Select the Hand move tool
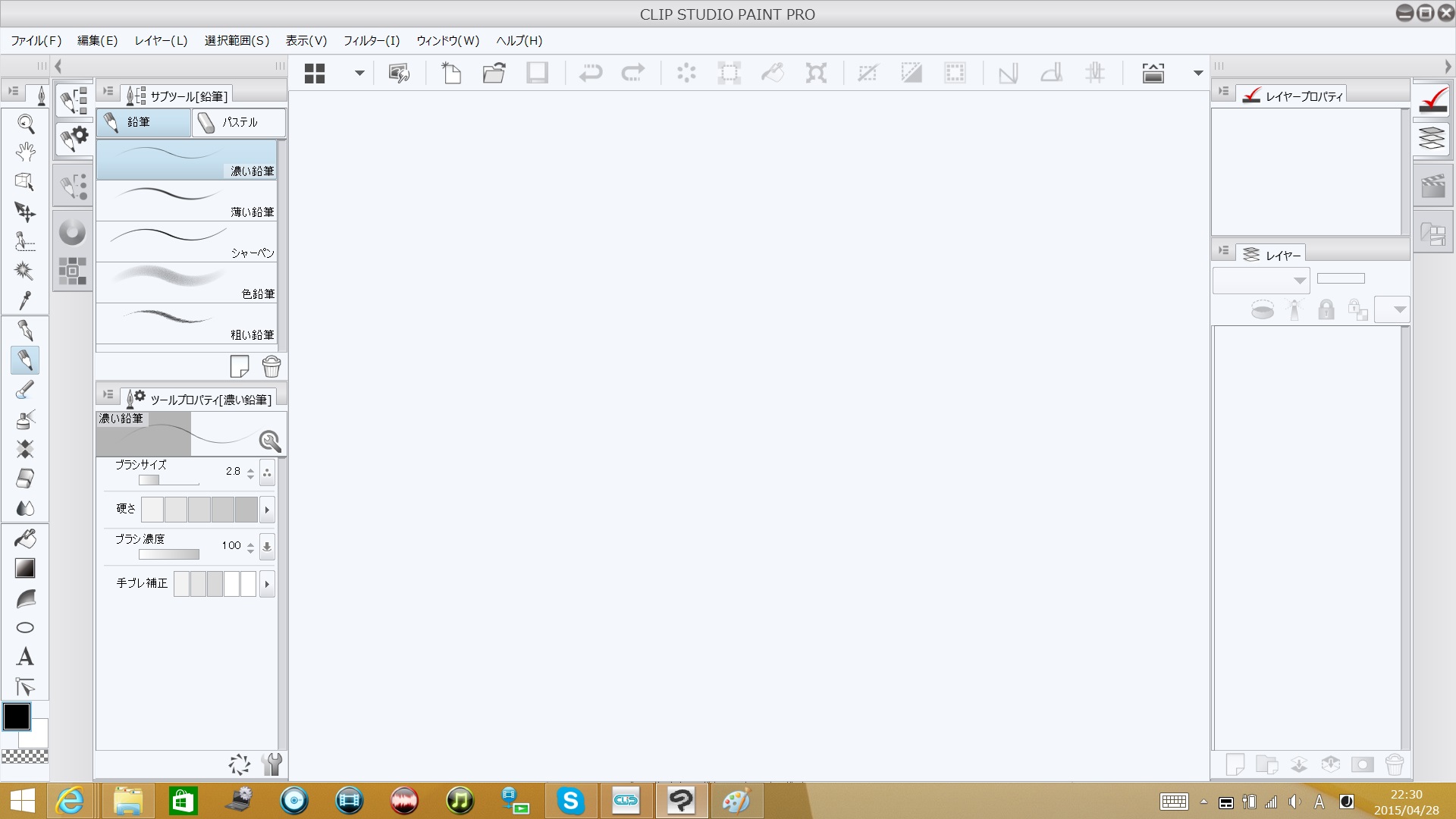 (x=25, y=152)
